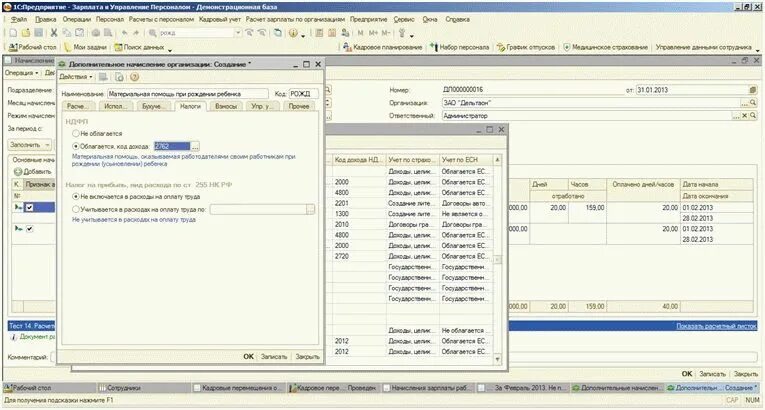Open '...' selector in Организация field
The height and width of the screenshot is (410, 765).
click(x=745, y=103)
